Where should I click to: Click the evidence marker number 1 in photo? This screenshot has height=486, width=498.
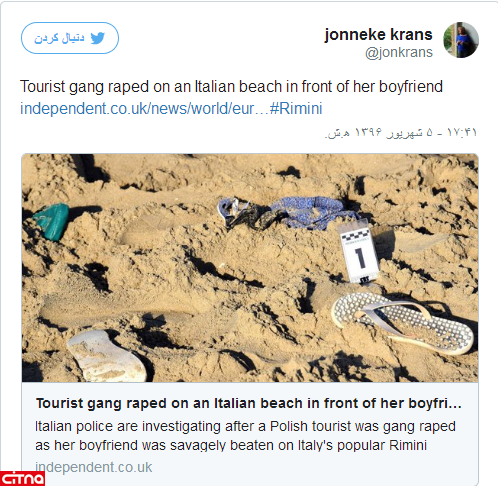coord(359,253)
